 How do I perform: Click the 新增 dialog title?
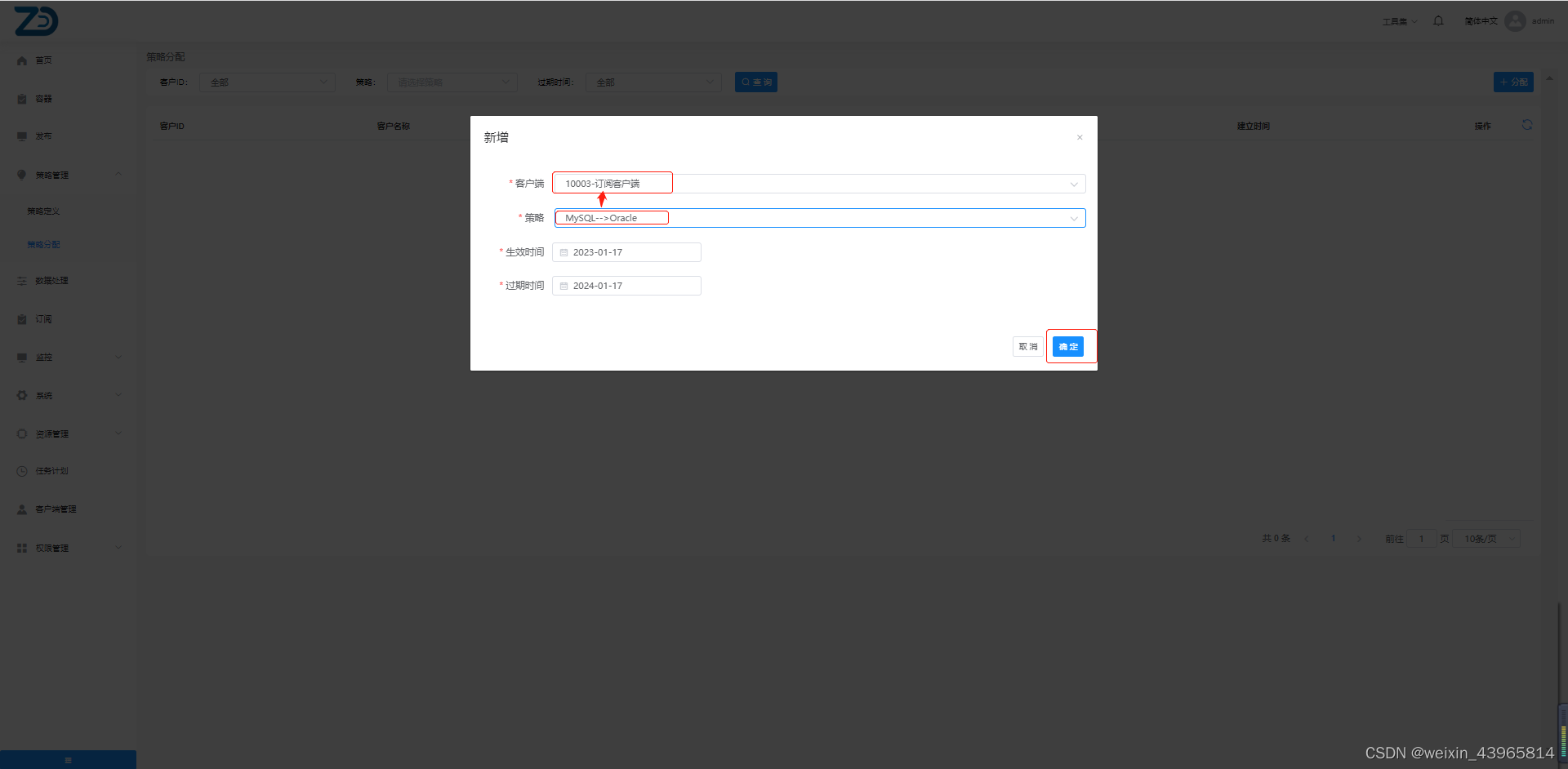coord(496,137)
